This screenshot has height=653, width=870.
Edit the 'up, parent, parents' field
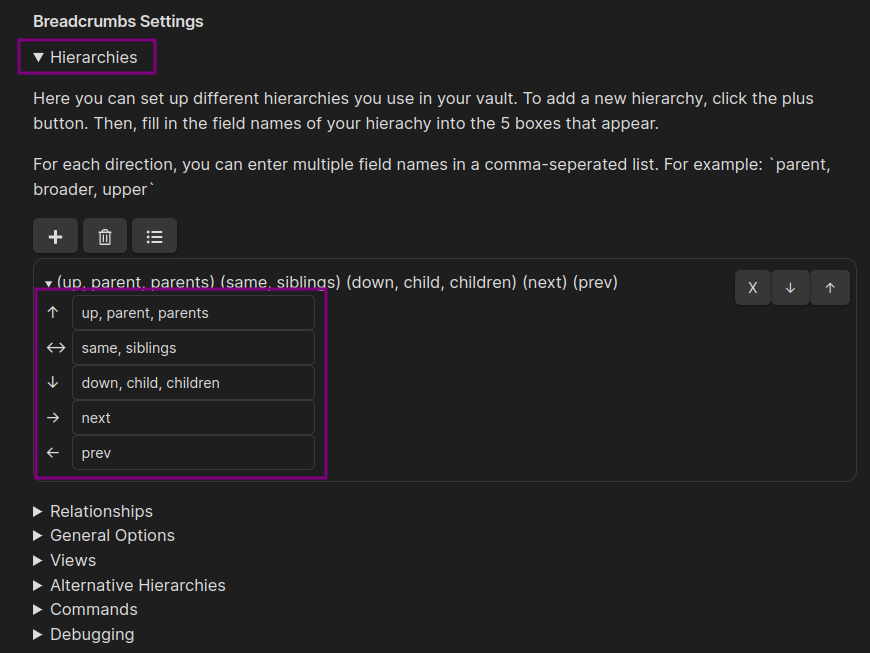point(193,313)
